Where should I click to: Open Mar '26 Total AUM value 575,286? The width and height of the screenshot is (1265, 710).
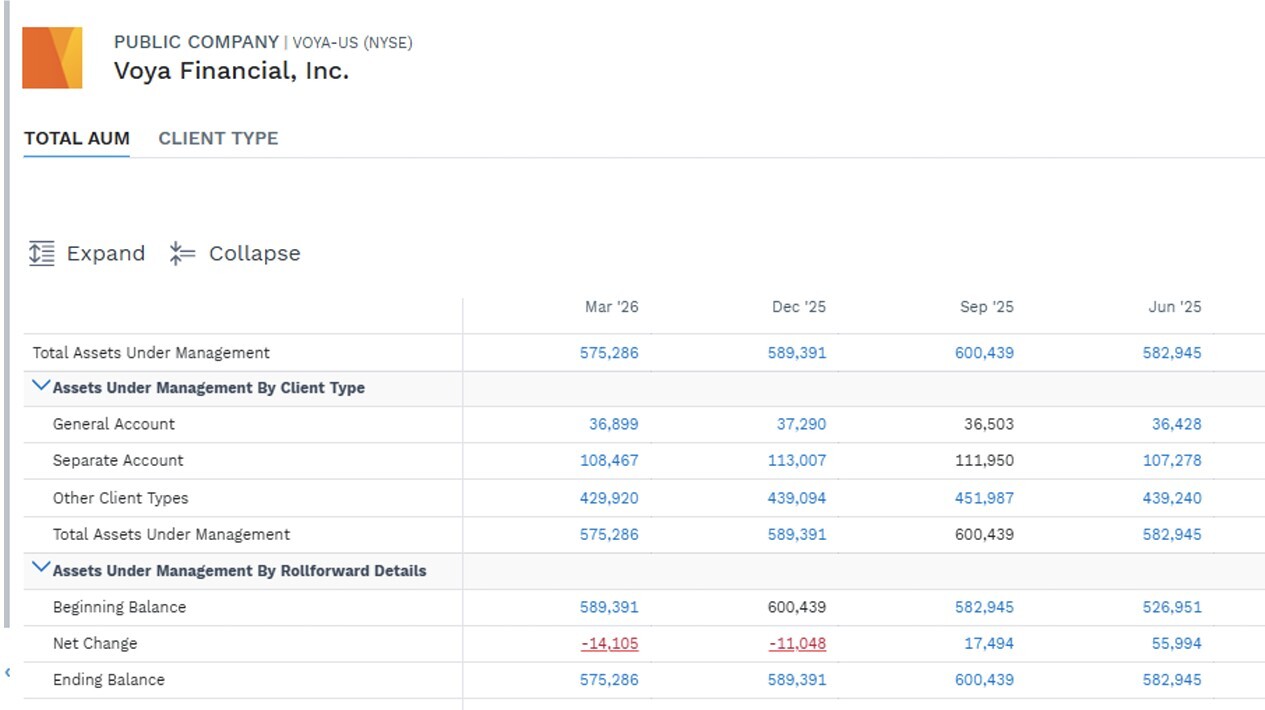click(x=609, y=353)
